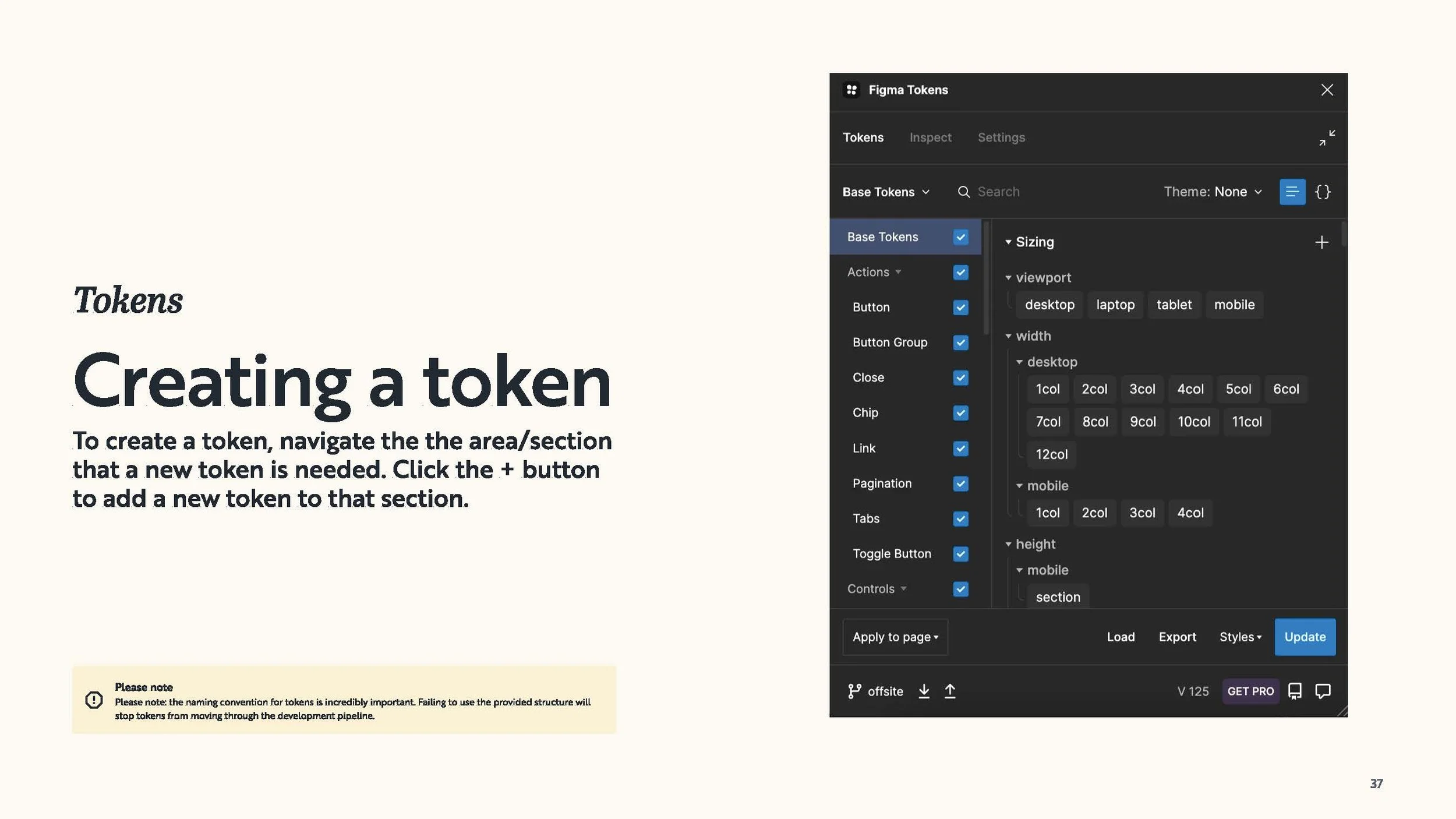1456x819 pixels.
Task: Click the GET PRO button
Action: (1250, 691)
